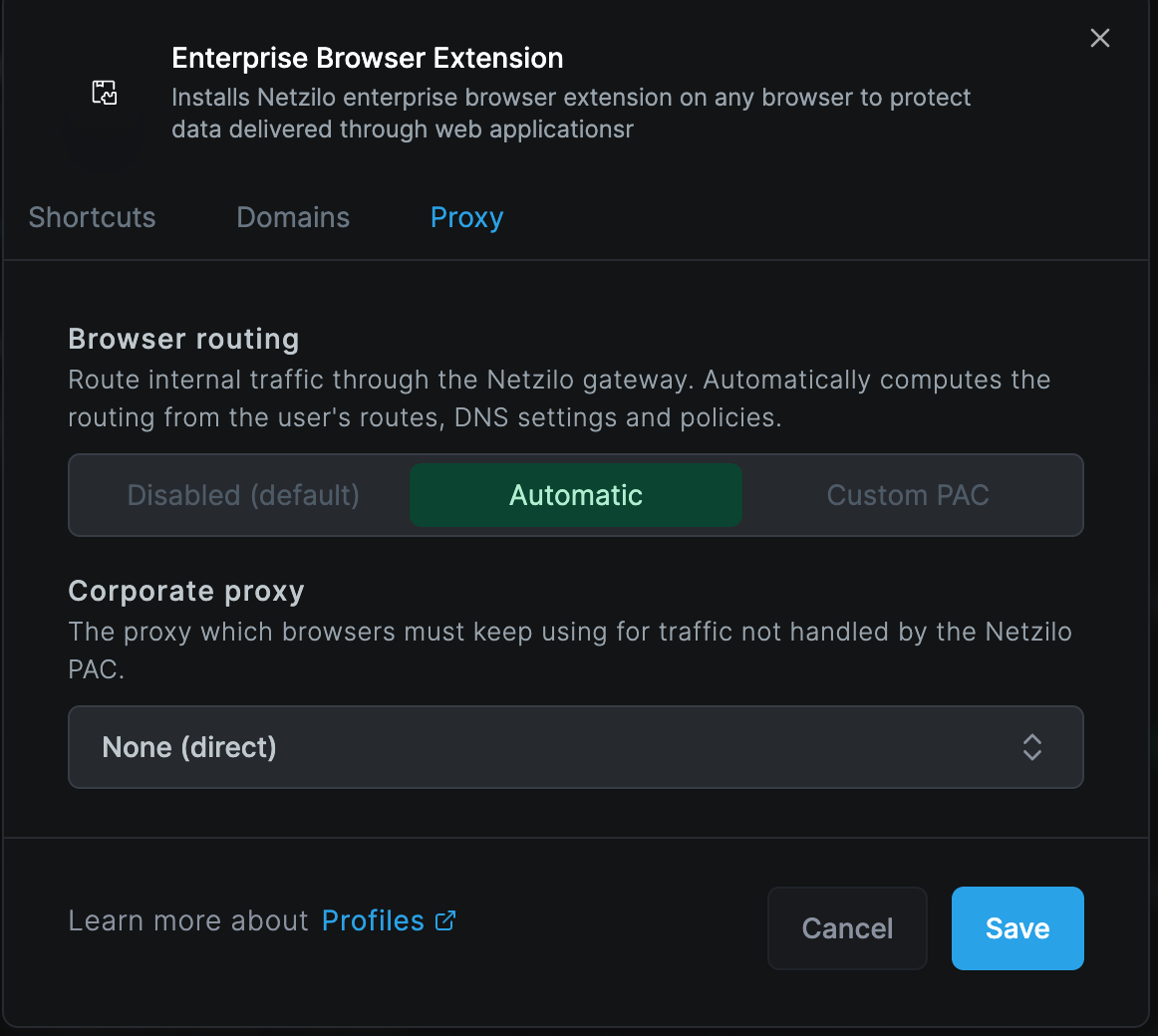Click the Corporate proxy heading
This screenshot has height=1036, width=1158.
(x=186, y=591)
